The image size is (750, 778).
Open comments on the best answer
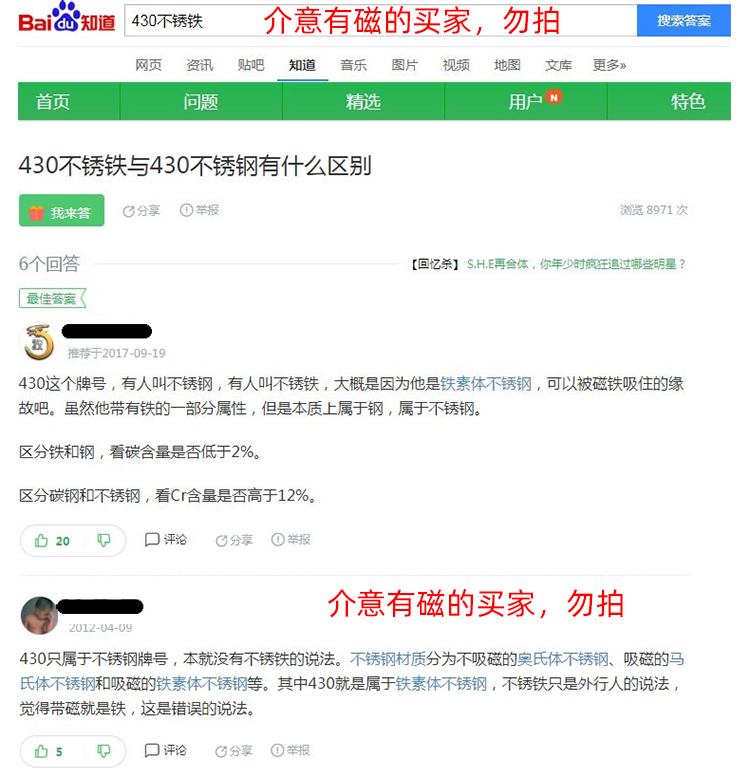166,539
